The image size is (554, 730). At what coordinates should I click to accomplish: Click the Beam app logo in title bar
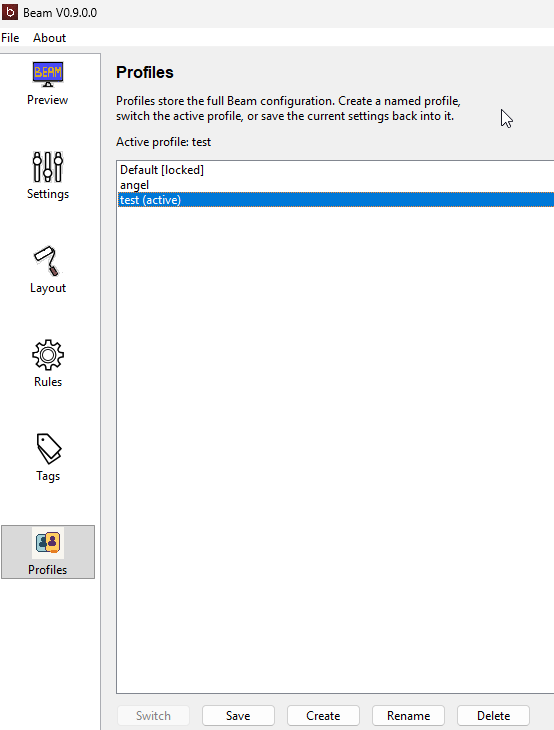[x=10, y=12]
